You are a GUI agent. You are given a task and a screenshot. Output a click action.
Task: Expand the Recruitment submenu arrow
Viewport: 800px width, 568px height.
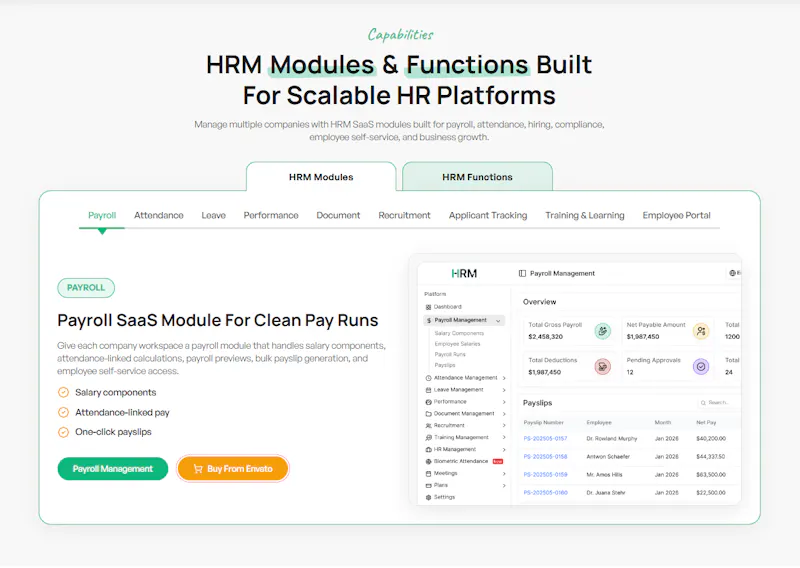click(504, 426)
